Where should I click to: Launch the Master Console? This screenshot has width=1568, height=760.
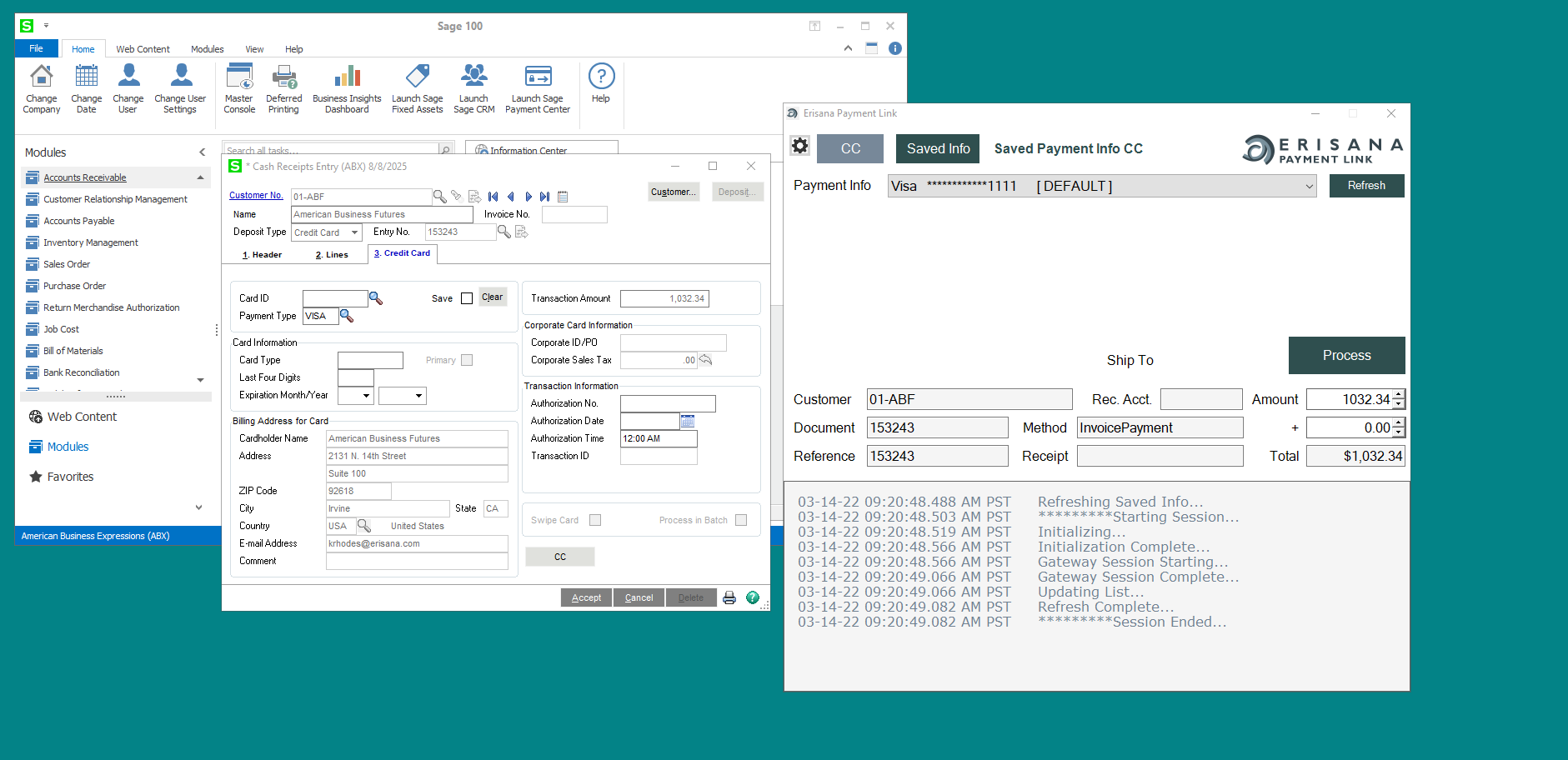pyautogui.click(x=239, y=88)
